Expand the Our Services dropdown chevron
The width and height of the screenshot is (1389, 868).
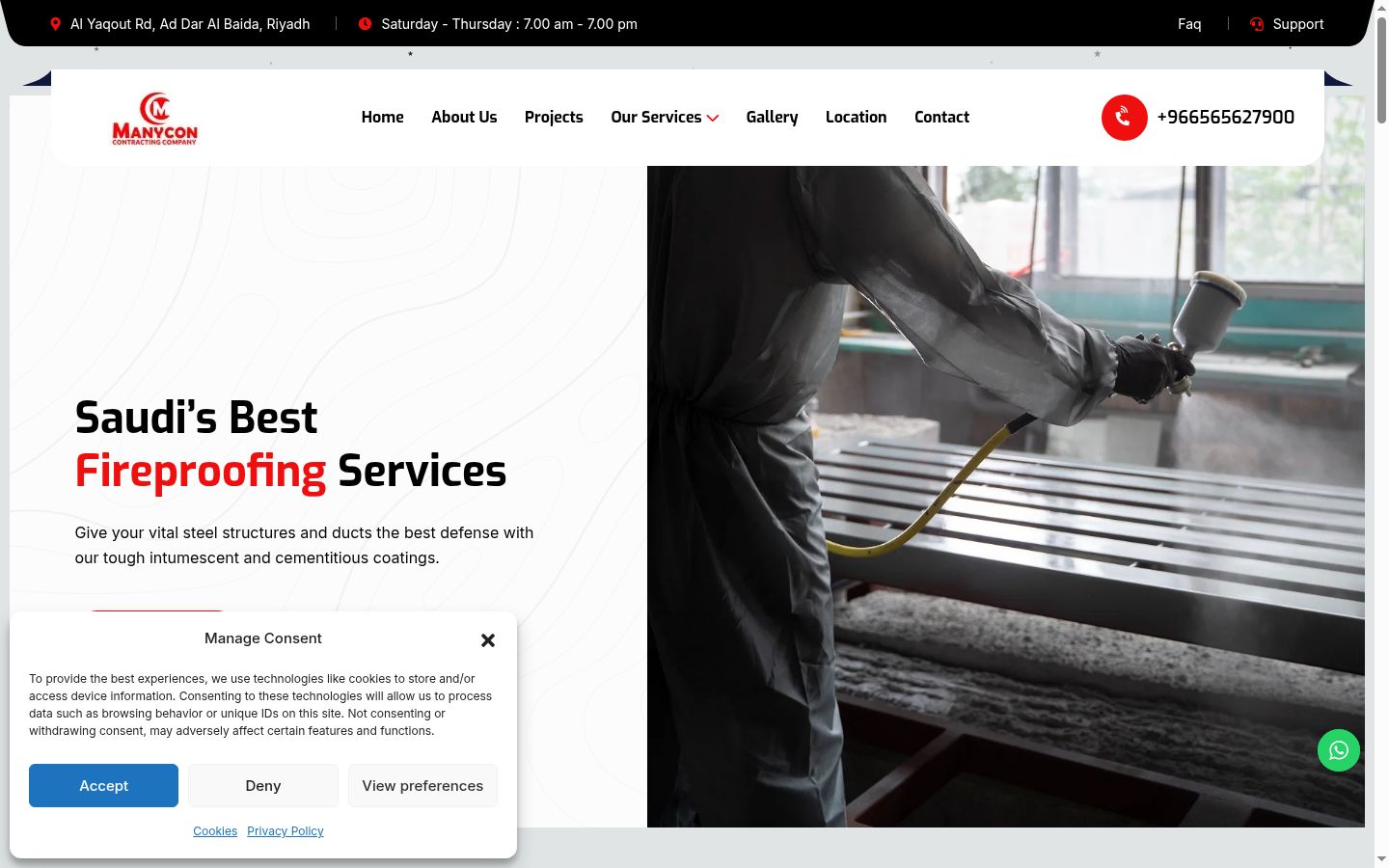713,118
